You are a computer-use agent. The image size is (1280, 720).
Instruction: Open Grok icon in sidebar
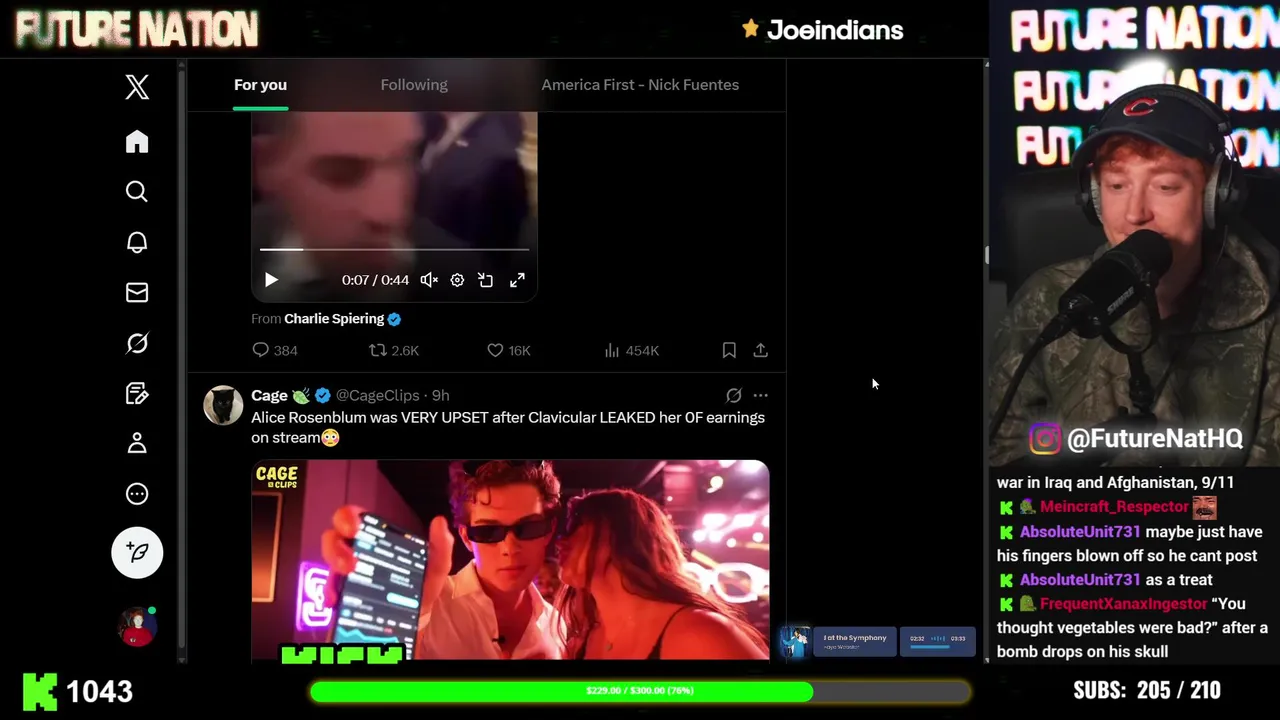tap(137, 343)
